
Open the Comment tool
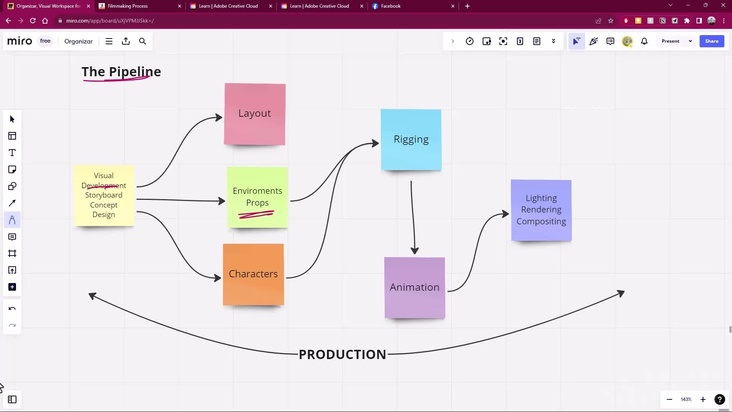12,237
